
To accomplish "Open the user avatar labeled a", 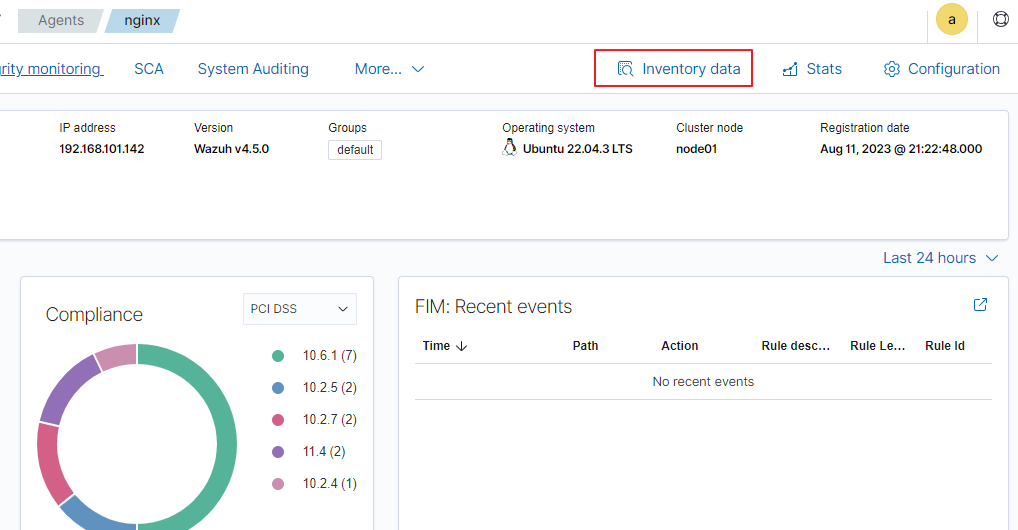I will (x=952, y=19).
